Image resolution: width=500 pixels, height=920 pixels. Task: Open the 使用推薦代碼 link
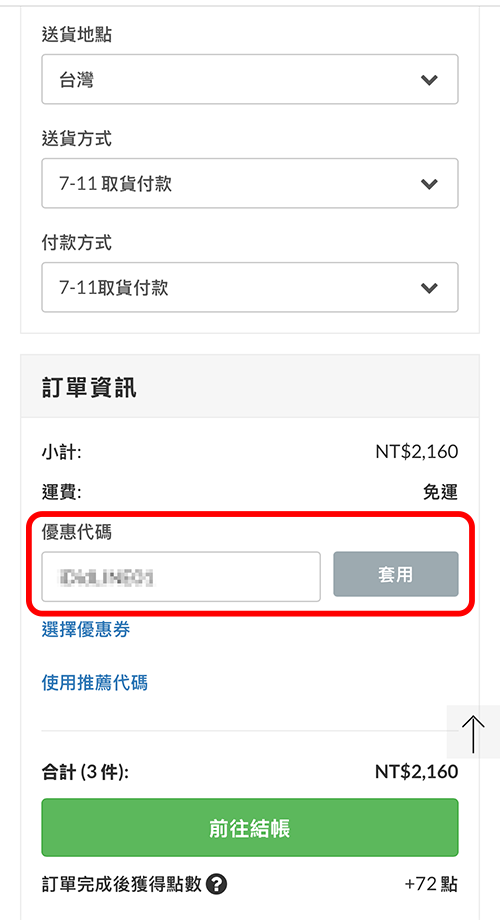[94, 682]
